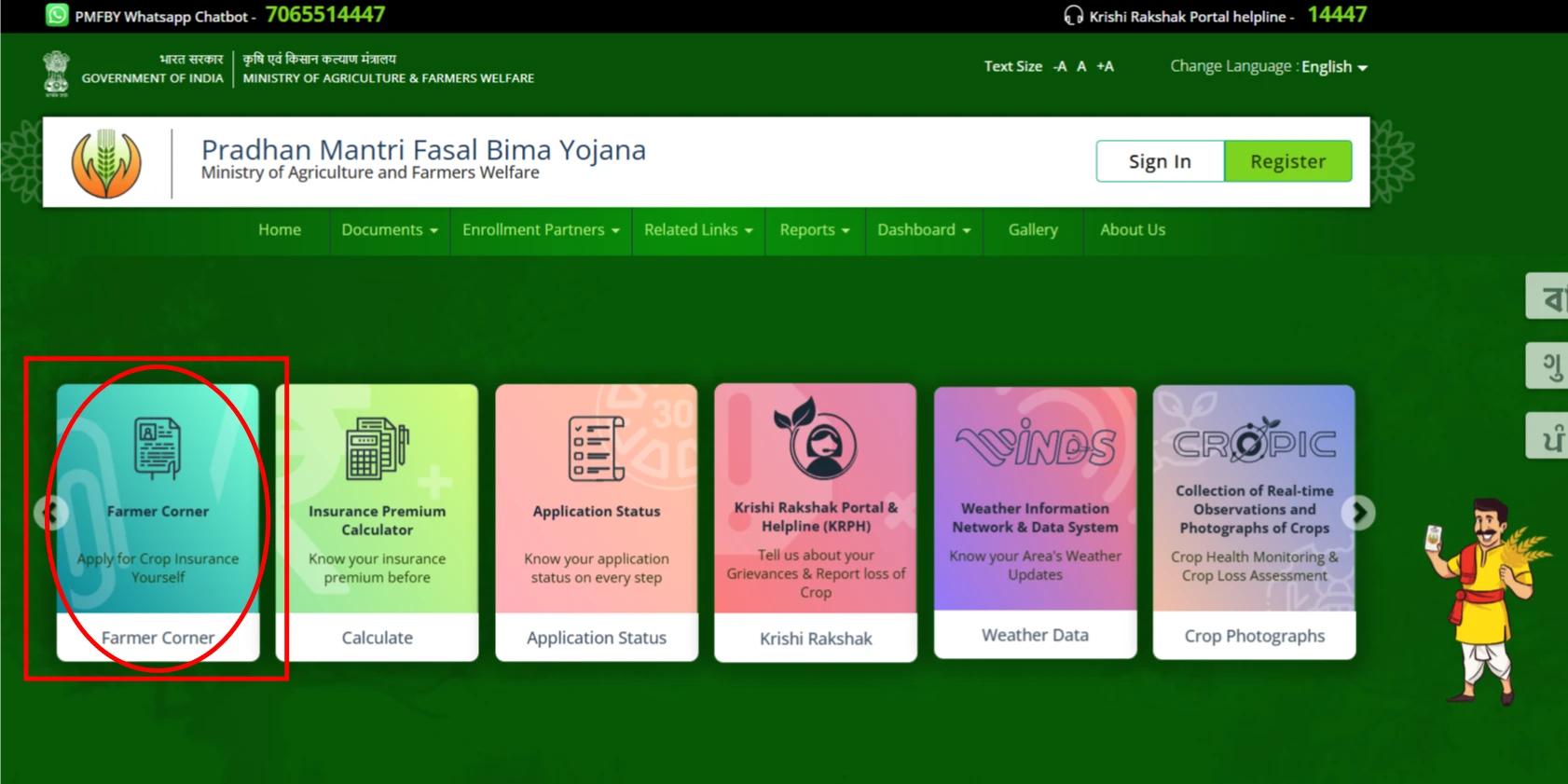Screen dimensions: 1568x784
Task: Click the helpline headset icon
Action: 1073,16
